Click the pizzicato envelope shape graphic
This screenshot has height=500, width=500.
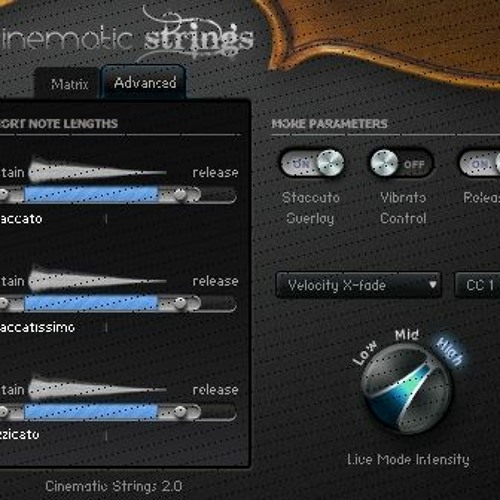(x=97, y=388)
